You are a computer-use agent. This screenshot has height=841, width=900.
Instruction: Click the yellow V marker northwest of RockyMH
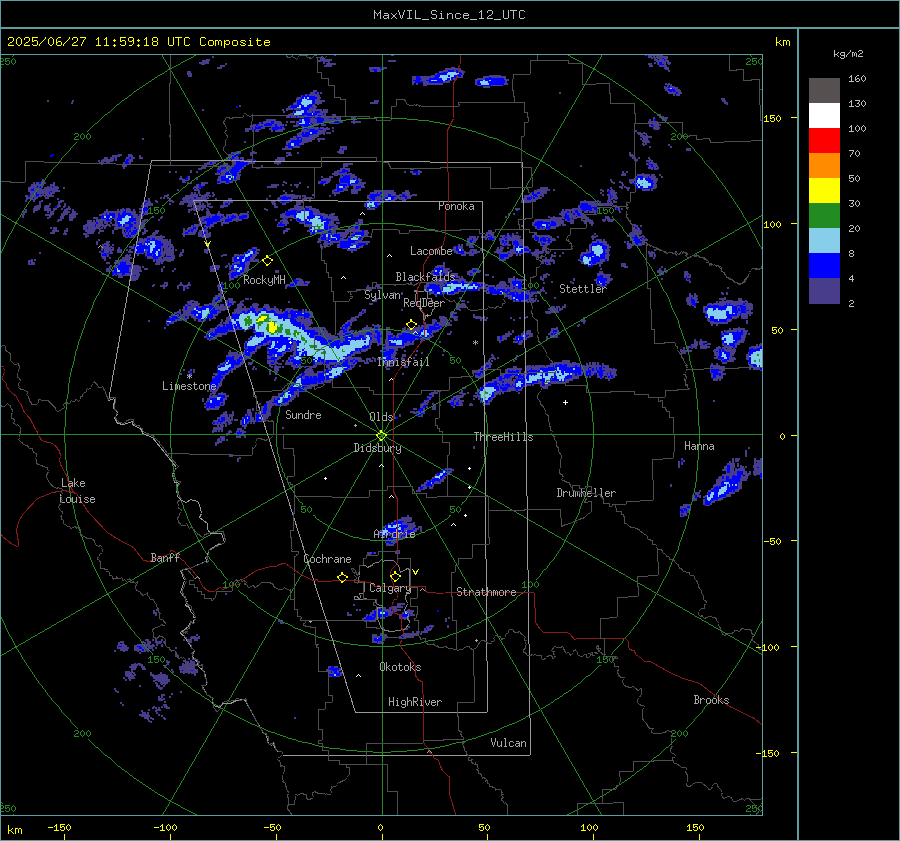click(207, 245)
